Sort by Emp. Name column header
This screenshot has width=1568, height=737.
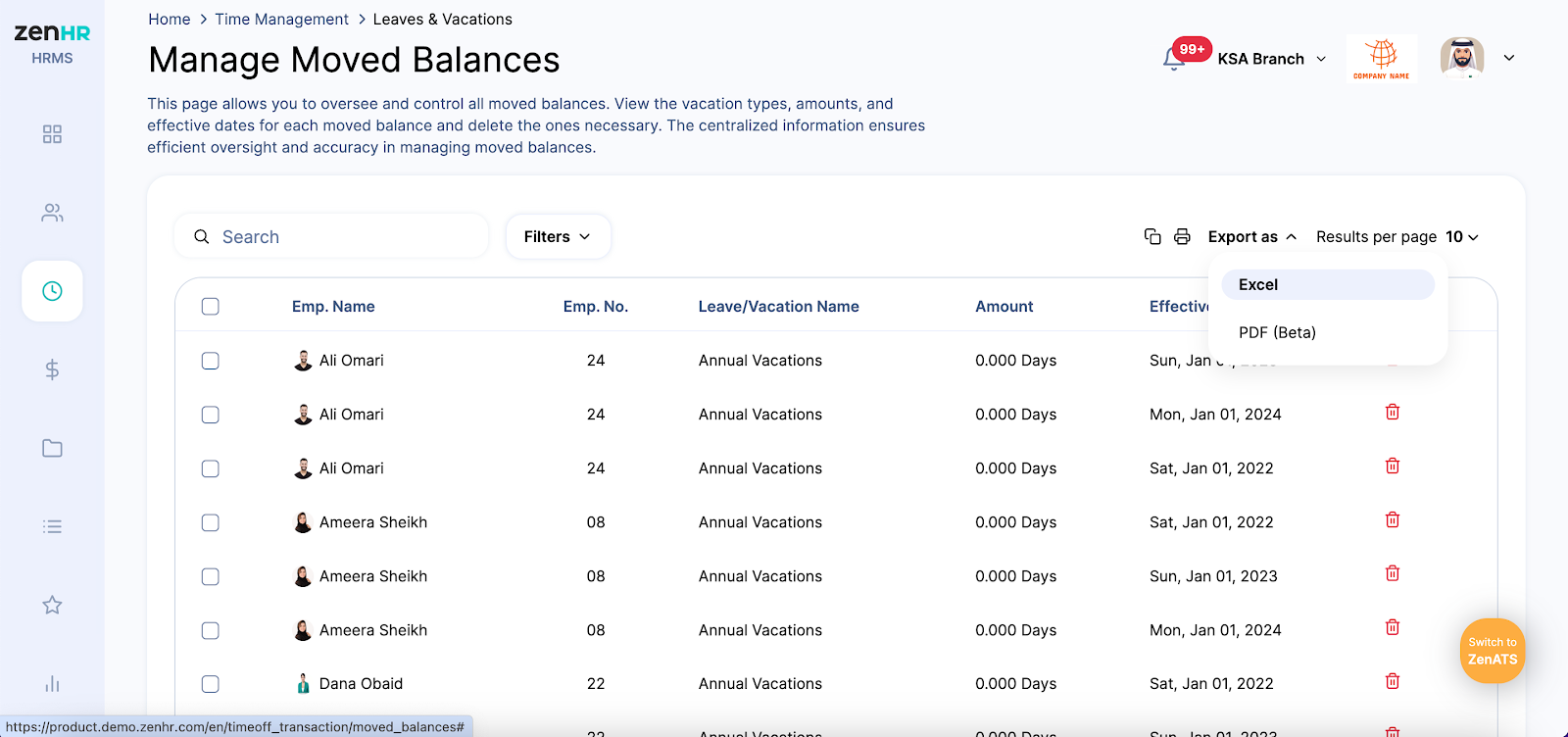(x=333, y=307)
